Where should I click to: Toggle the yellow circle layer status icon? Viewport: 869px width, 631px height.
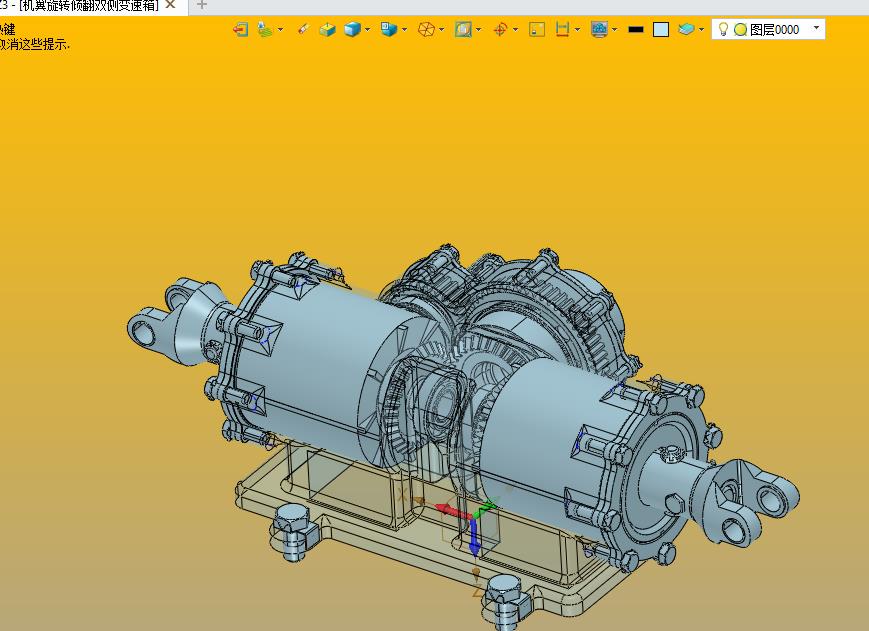[x=740, y=29]
